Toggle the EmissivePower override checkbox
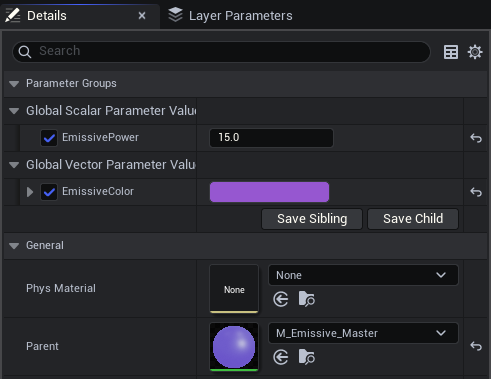Screen dimensions: 491x379 point(49,138)
